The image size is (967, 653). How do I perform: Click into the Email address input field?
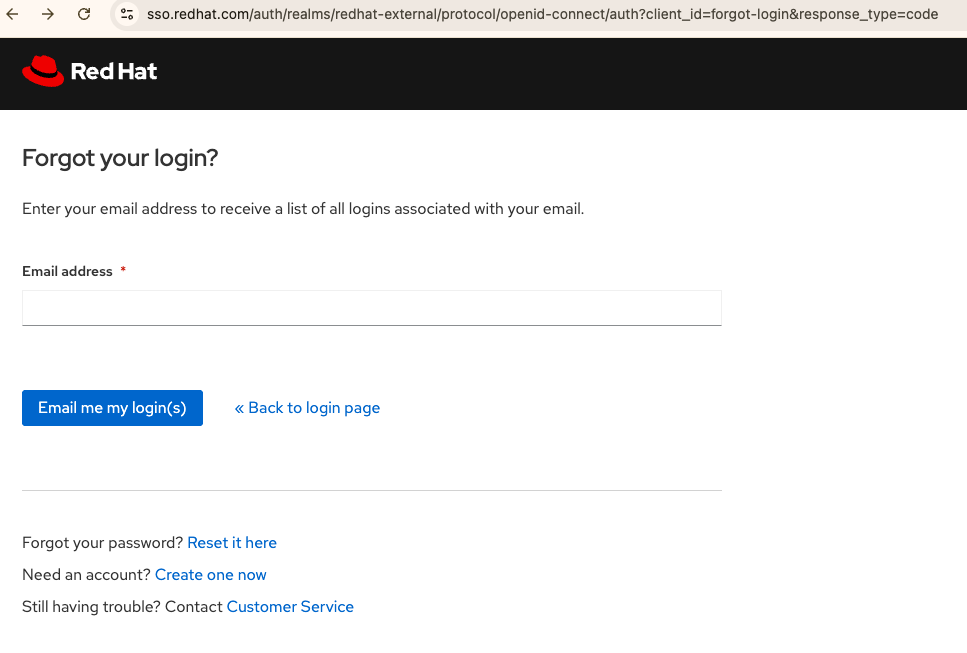[371, 308]
